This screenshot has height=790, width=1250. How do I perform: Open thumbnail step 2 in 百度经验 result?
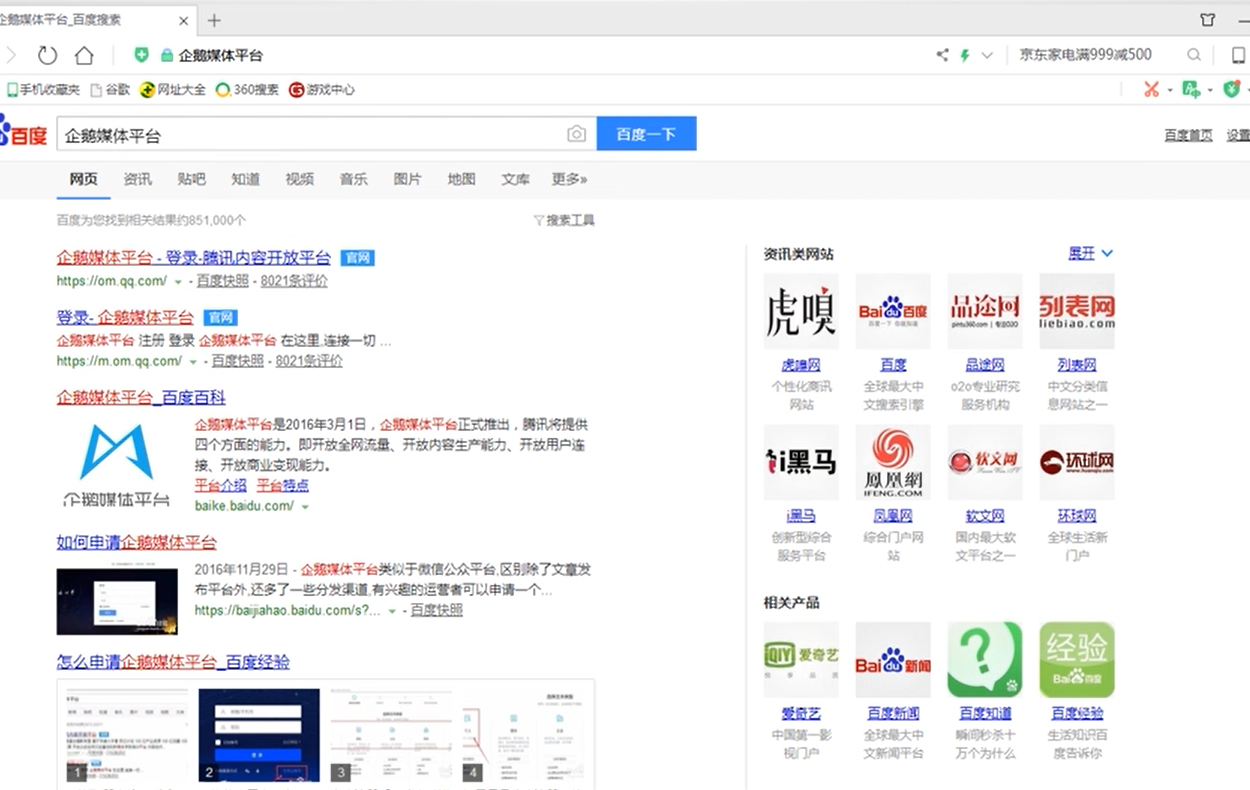[x=259, y=735]
